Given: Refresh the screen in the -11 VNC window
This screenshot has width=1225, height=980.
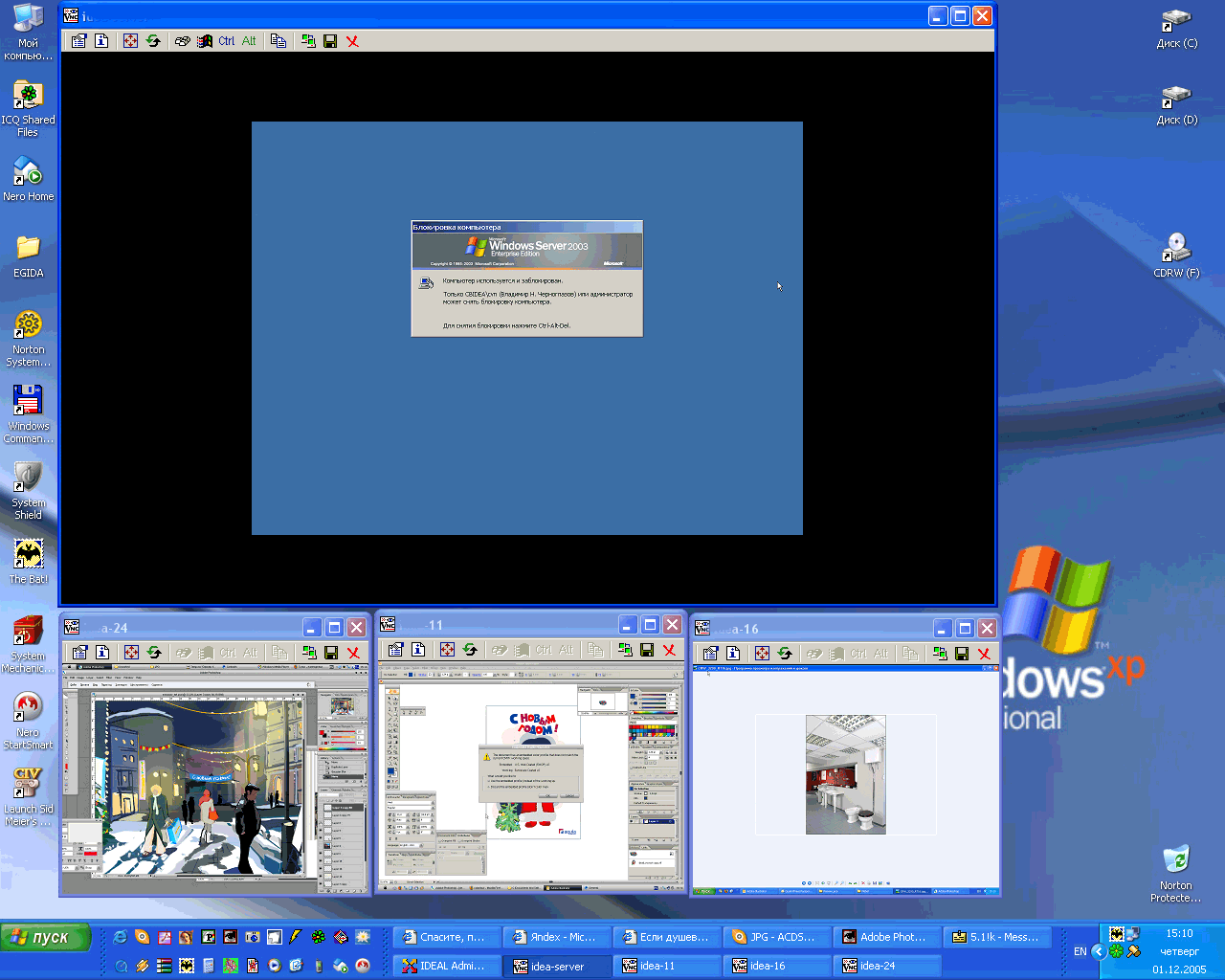Looking at the screenshot, I should [470, 650].
